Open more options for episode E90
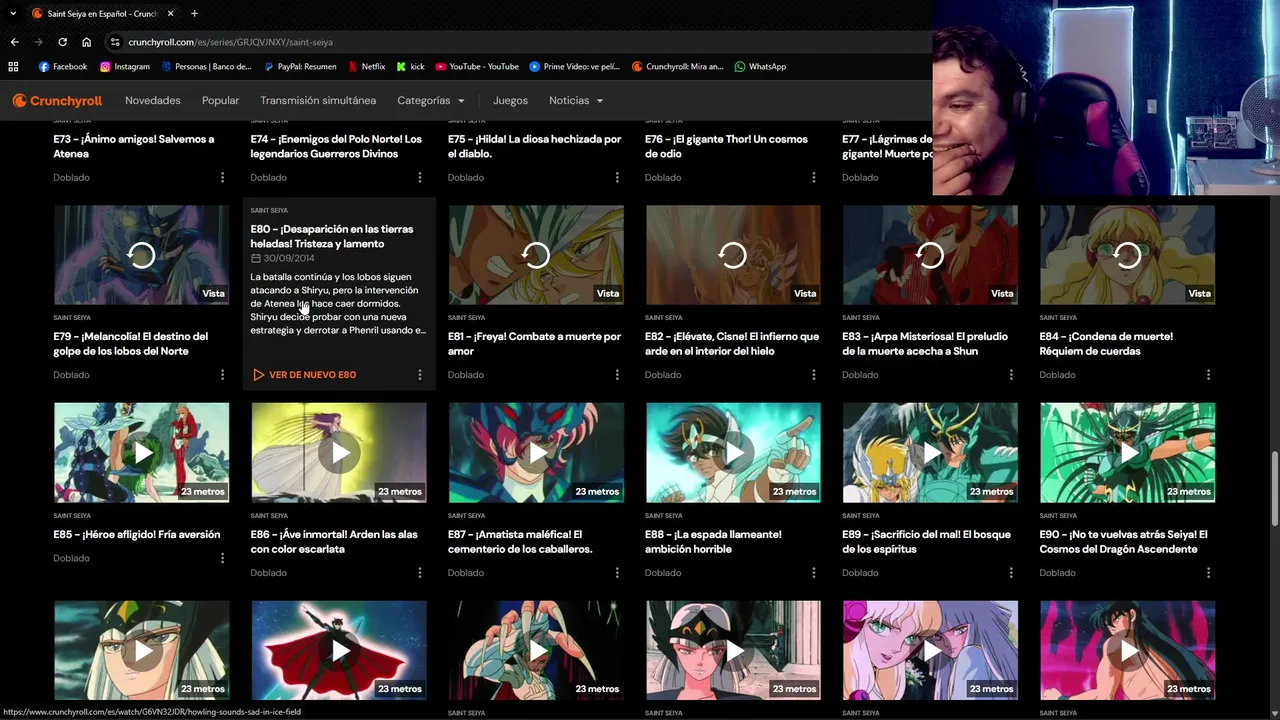 [1208, 573]
